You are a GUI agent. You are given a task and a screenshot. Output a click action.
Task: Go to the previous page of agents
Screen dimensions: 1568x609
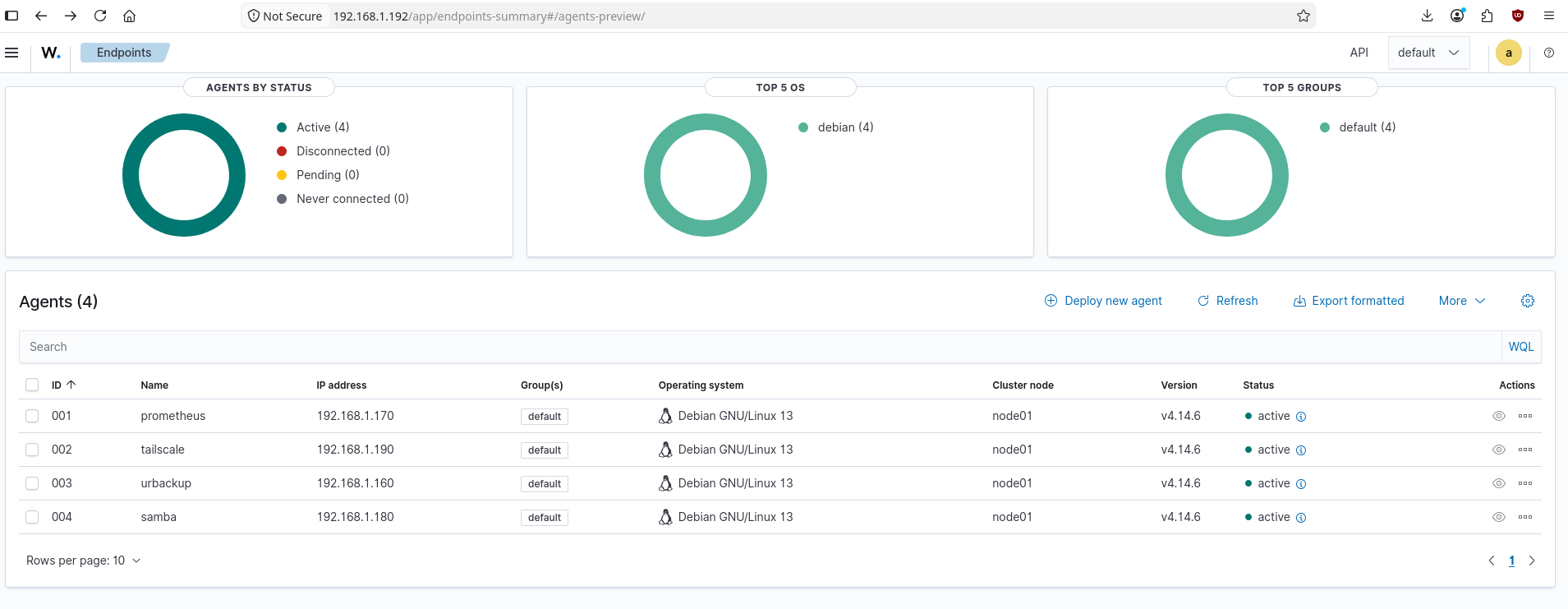tap(1492, 561)
